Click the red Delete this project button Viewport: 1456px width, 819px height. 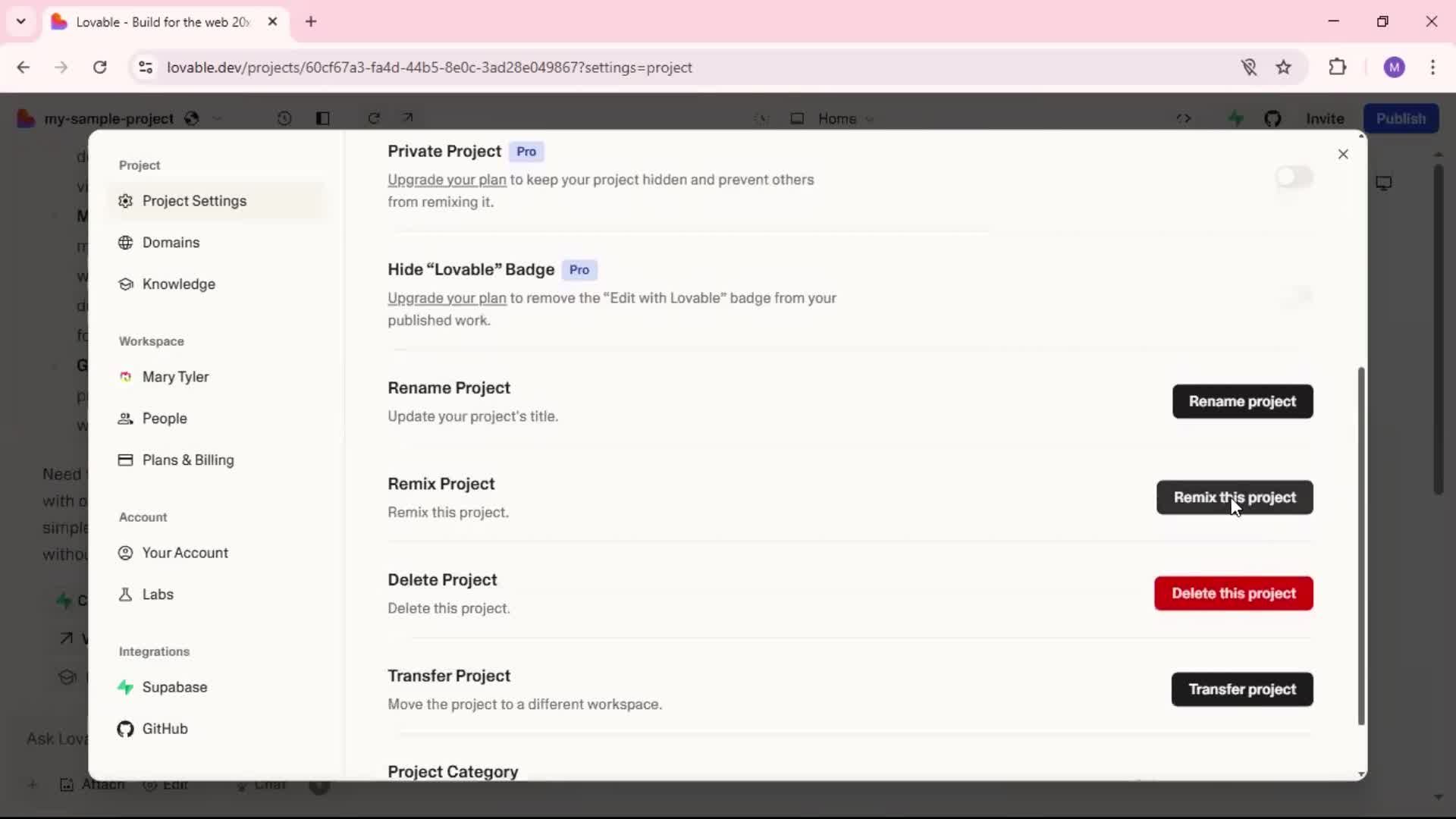pyautogui.click(x=1234, y=594)
